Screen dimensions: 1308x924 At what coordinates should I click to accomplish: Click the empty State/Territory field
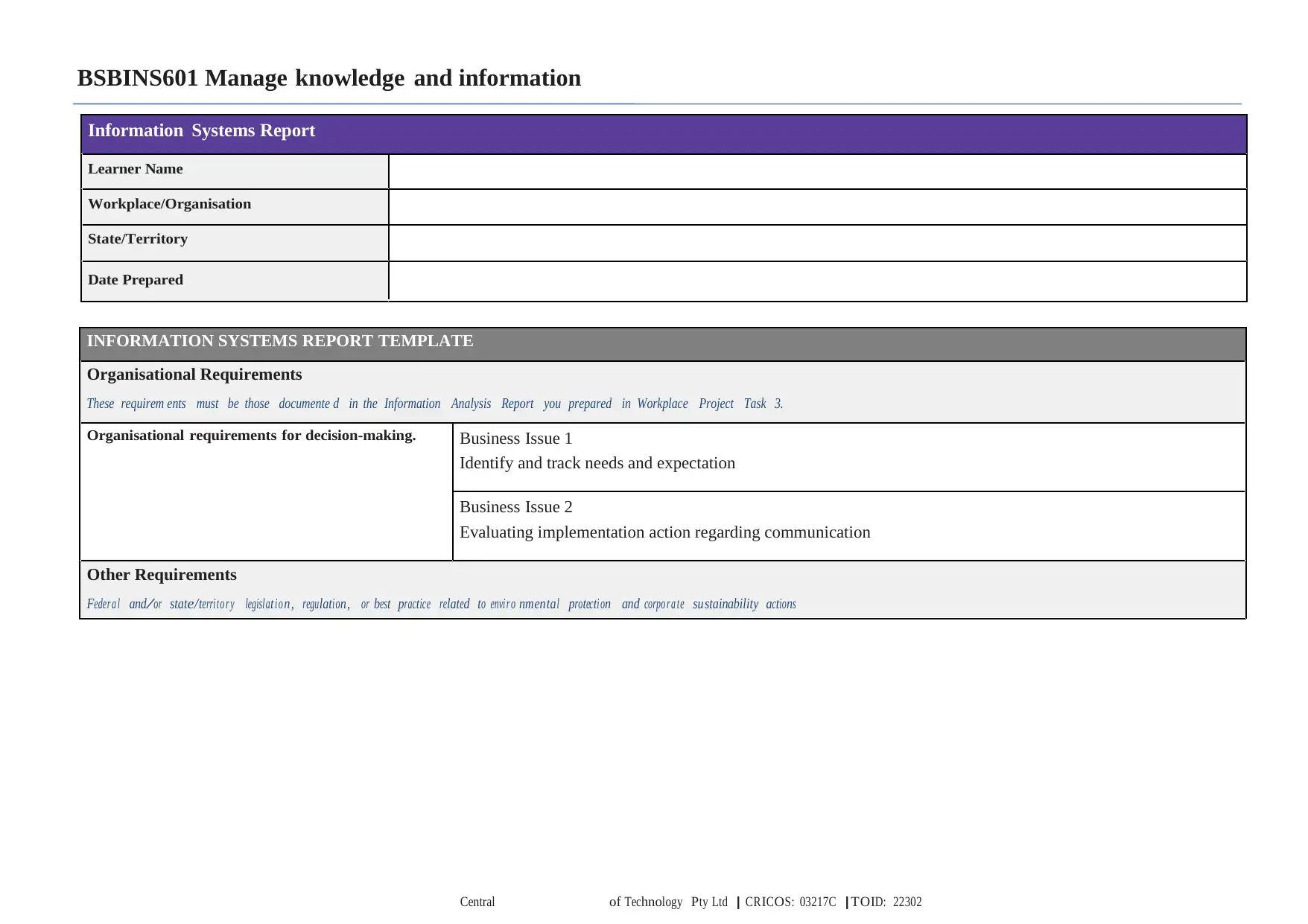817,243
